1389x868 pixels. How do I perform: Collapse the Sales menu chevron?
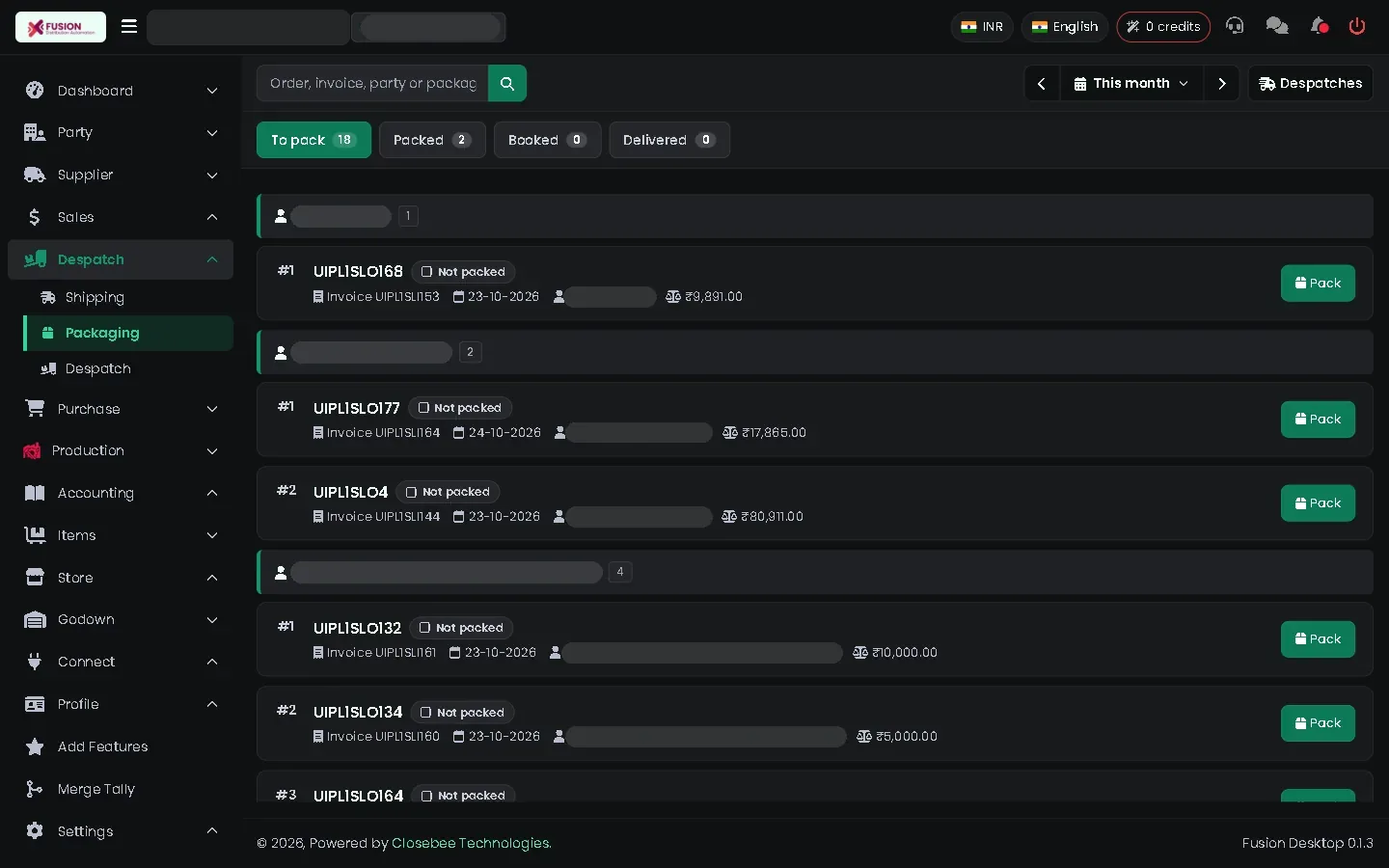click(212, 217)
